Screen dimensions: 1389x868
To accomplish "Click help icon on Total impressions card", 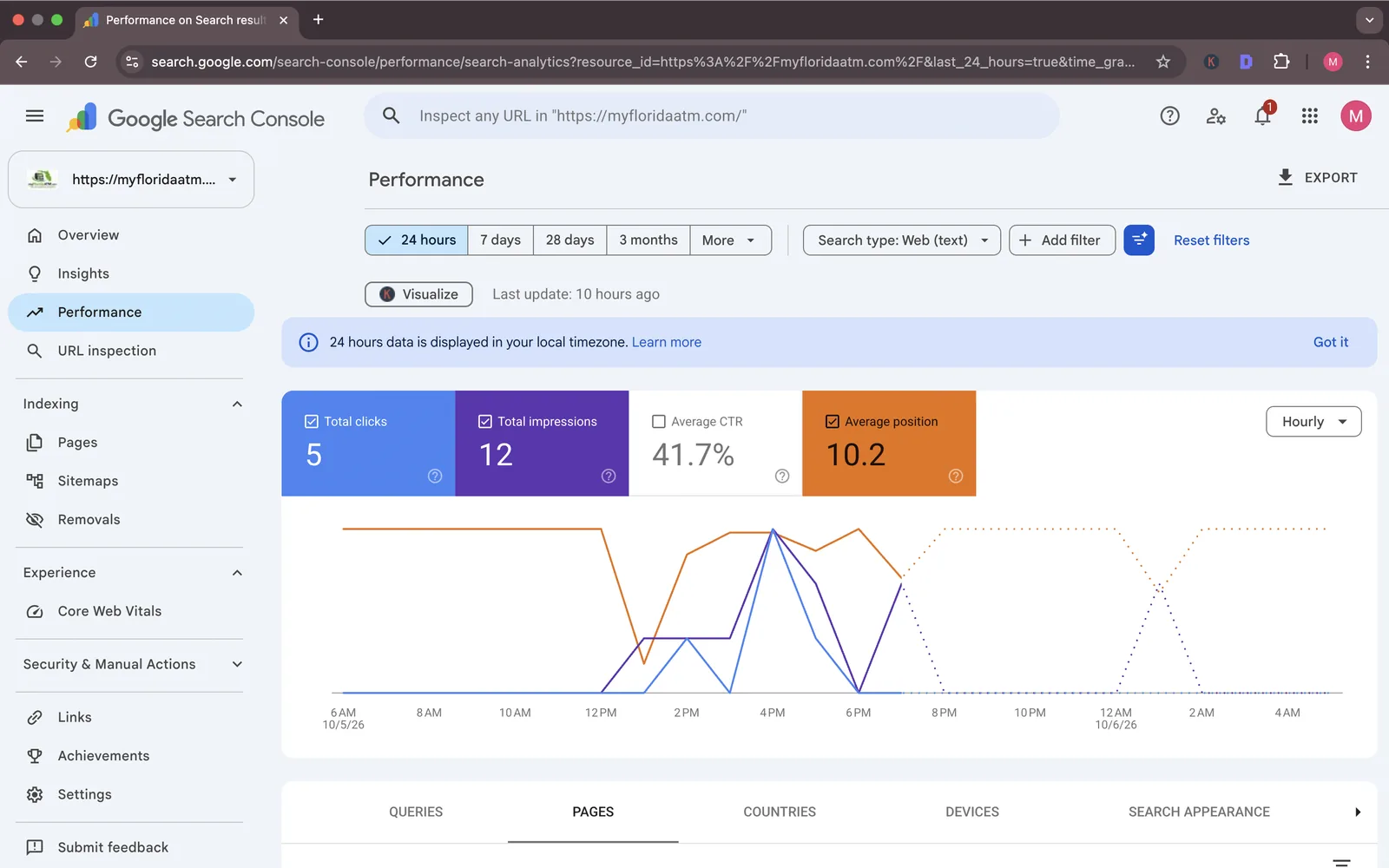I will click(609, 476).
